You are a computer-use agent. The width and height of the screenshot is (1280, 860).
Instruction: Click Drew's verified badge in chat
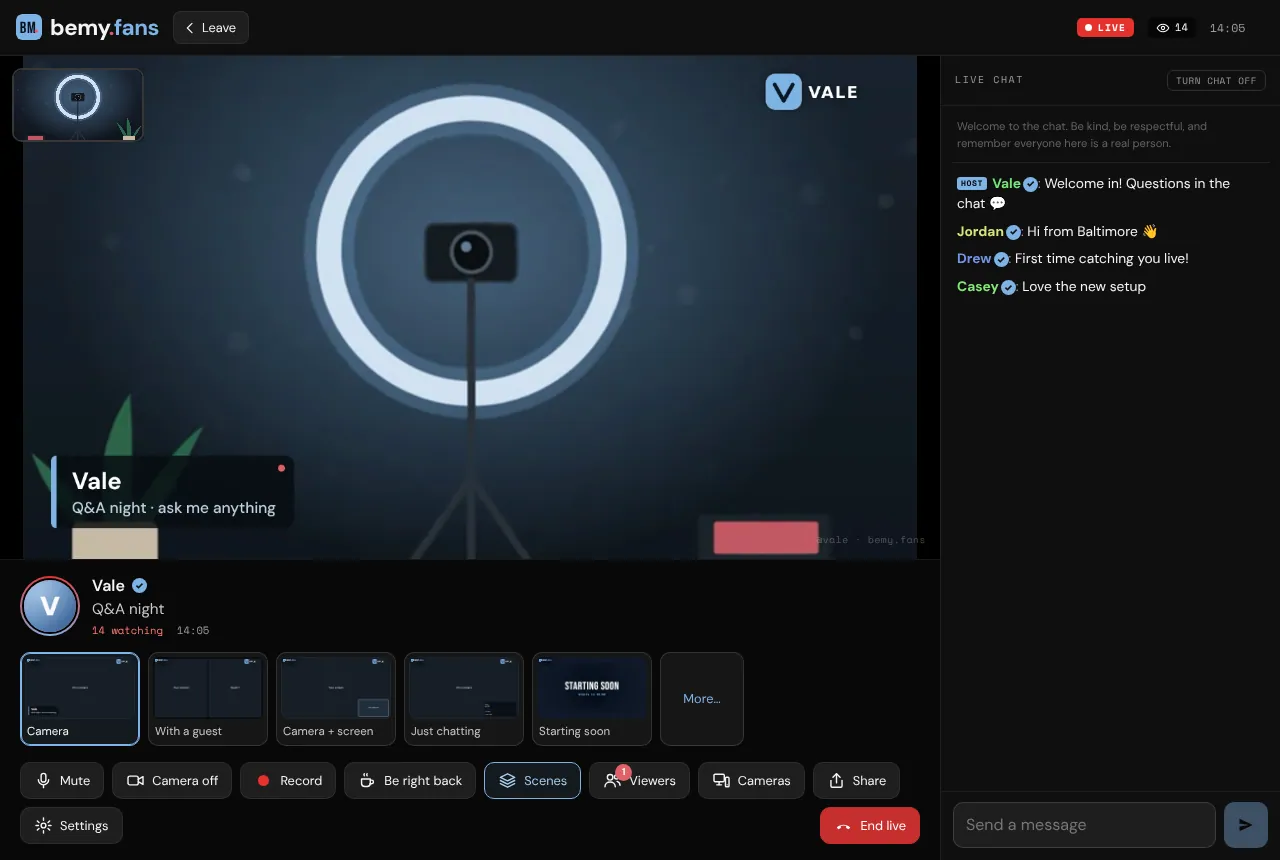1001,259
